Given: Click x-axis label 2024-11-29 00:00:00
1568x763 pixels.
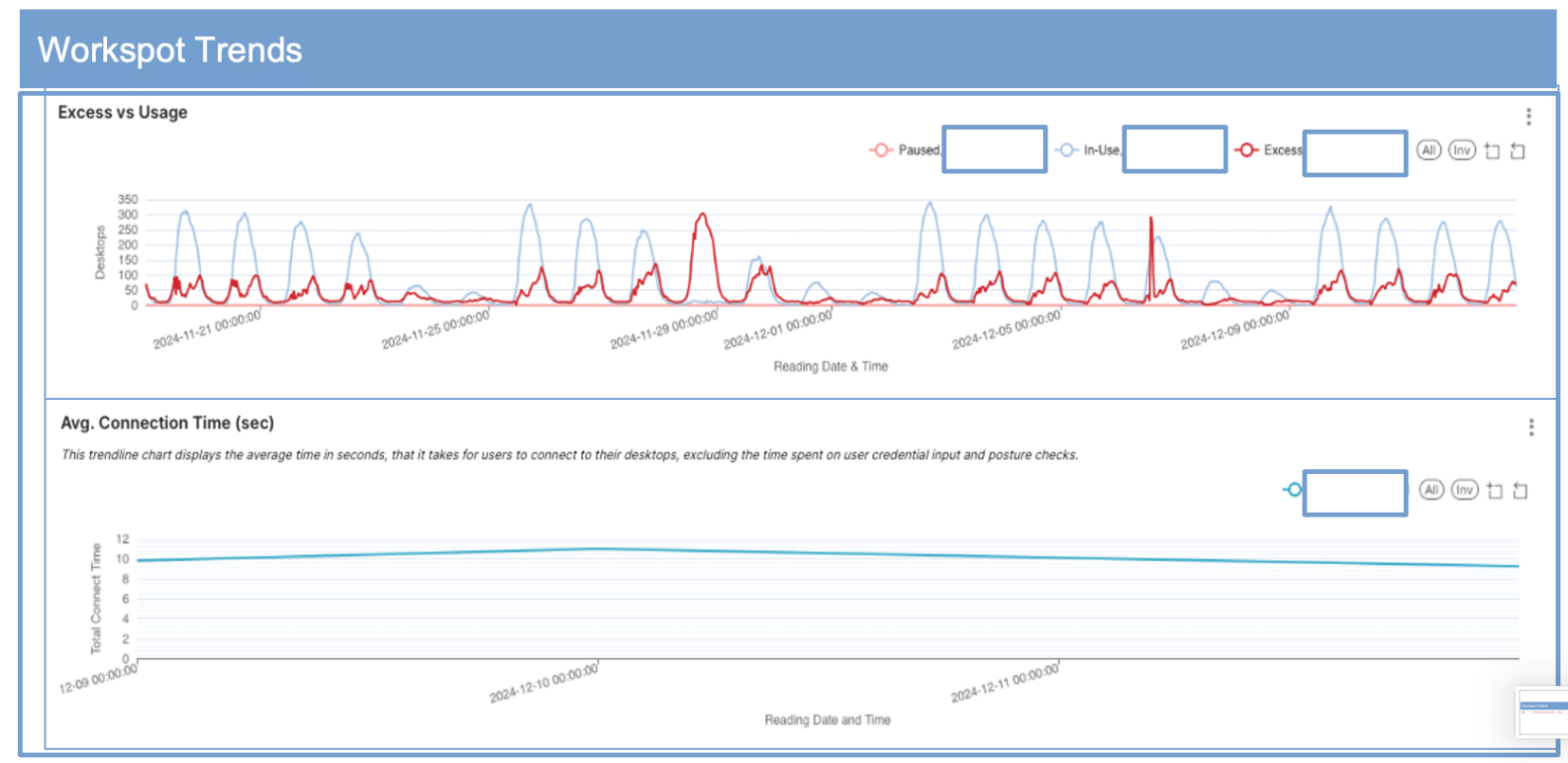Looking at the screenshot, I should point(664,330).
